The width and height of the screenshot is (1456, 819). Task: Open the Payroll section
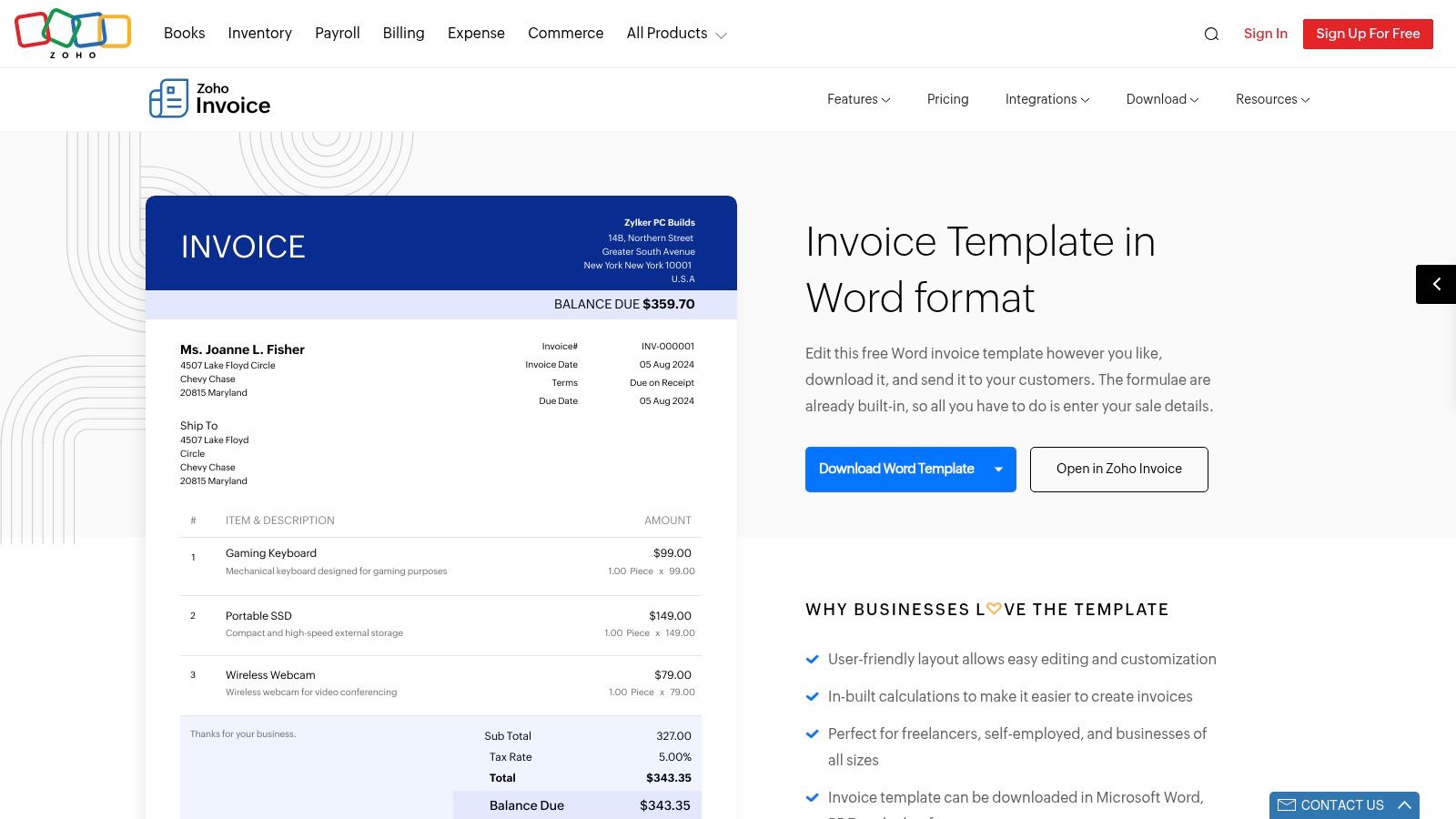(337, 33)
